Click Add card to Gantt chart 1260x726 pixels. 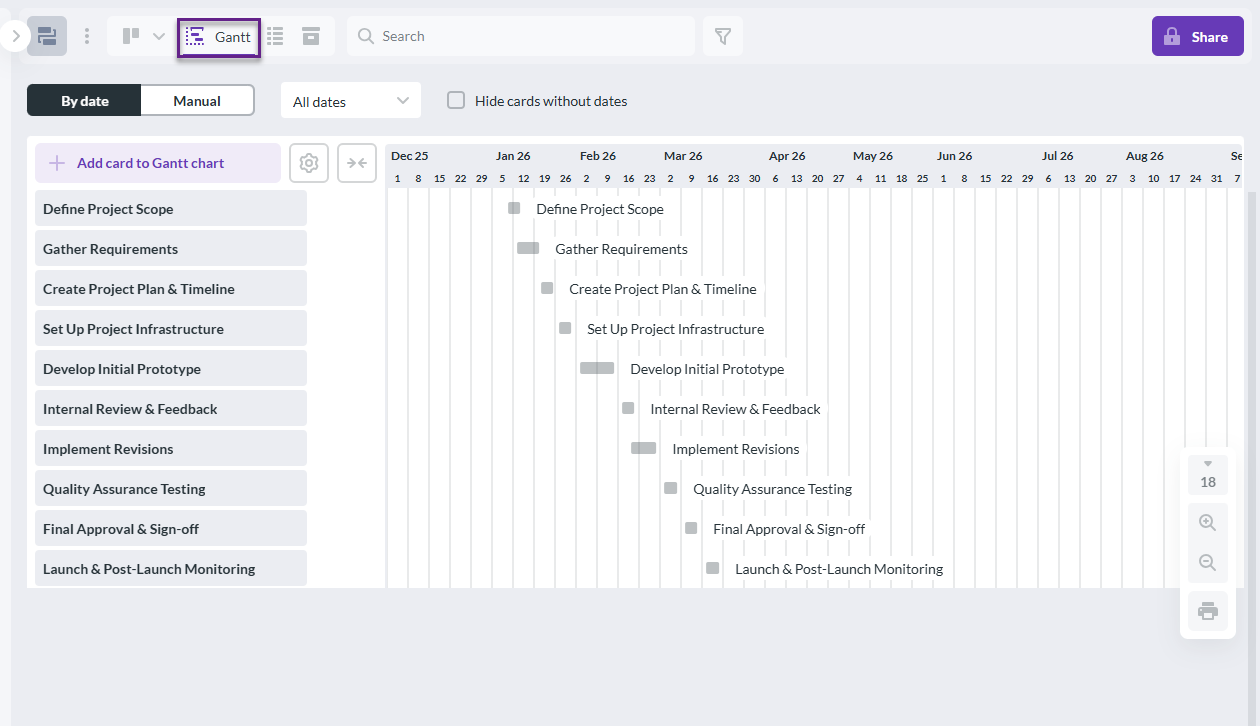coord(157,162)
